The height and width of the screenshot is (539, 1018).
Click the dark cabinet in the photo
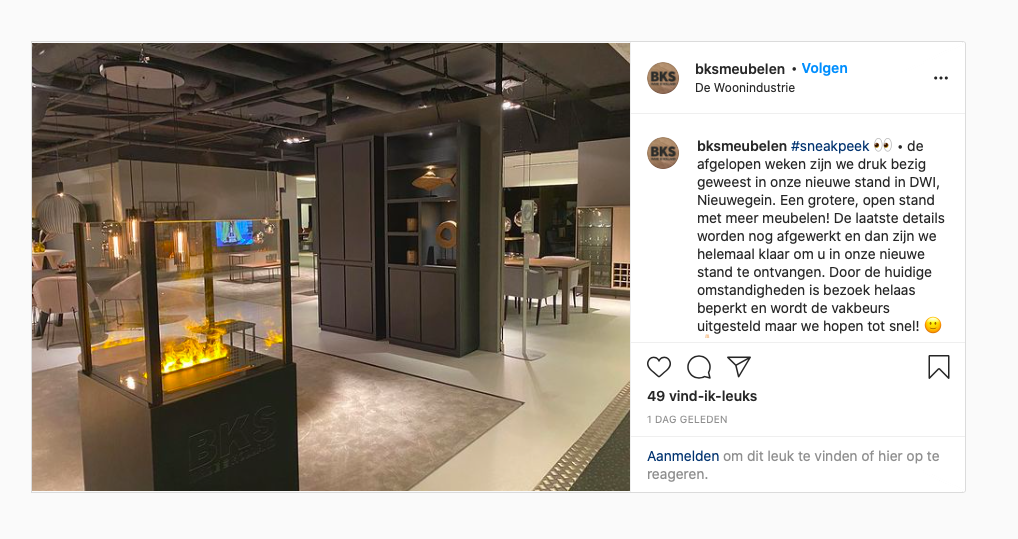(x=397, y=237)
